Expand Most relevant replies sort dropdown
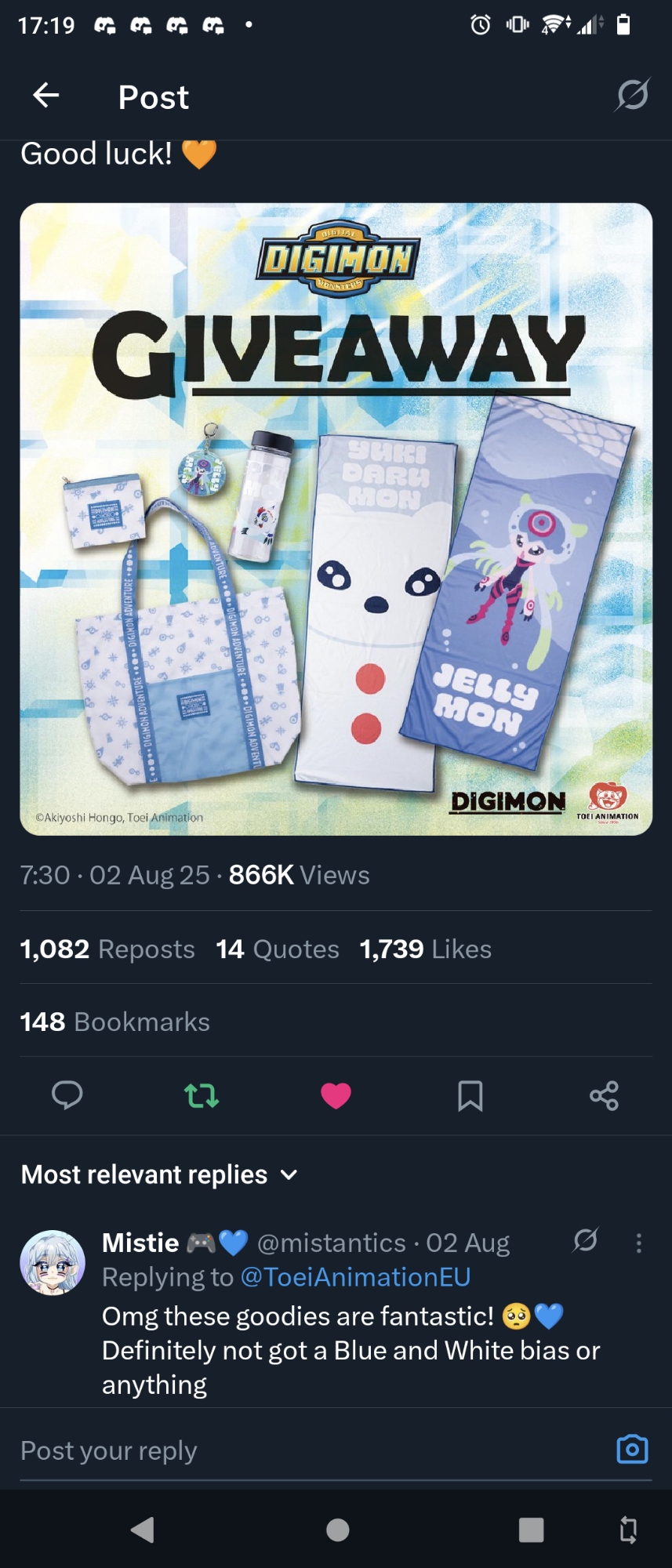Image resolution: width=672 pixels, height=1568 pixels. point(160,1174)
